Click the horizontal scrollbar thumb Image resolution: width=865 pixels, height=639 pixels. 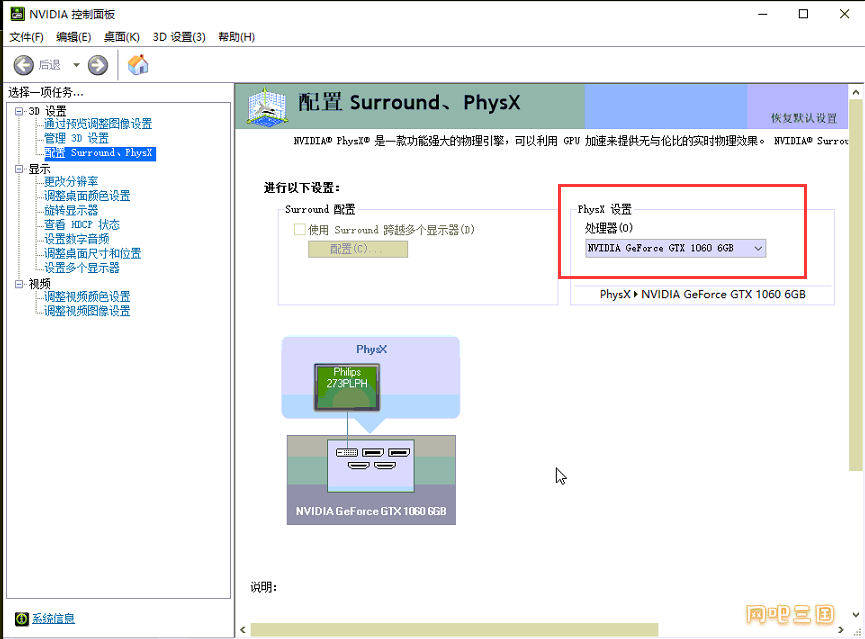(454, 630)
